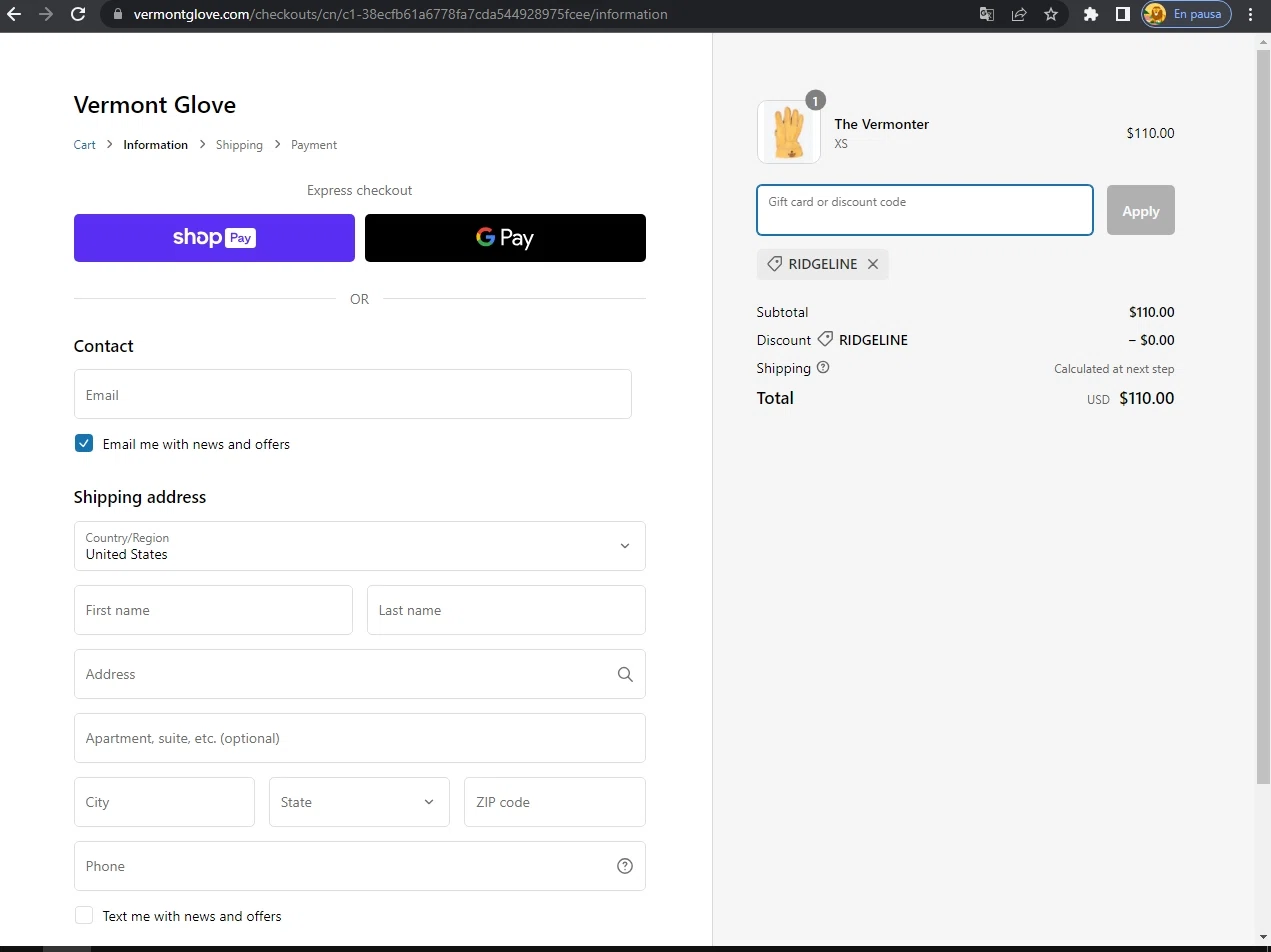This screenshot has width=1271, height=952.
Task: Select the '$110.00' total amount text
Action: tap(1146, 398)
